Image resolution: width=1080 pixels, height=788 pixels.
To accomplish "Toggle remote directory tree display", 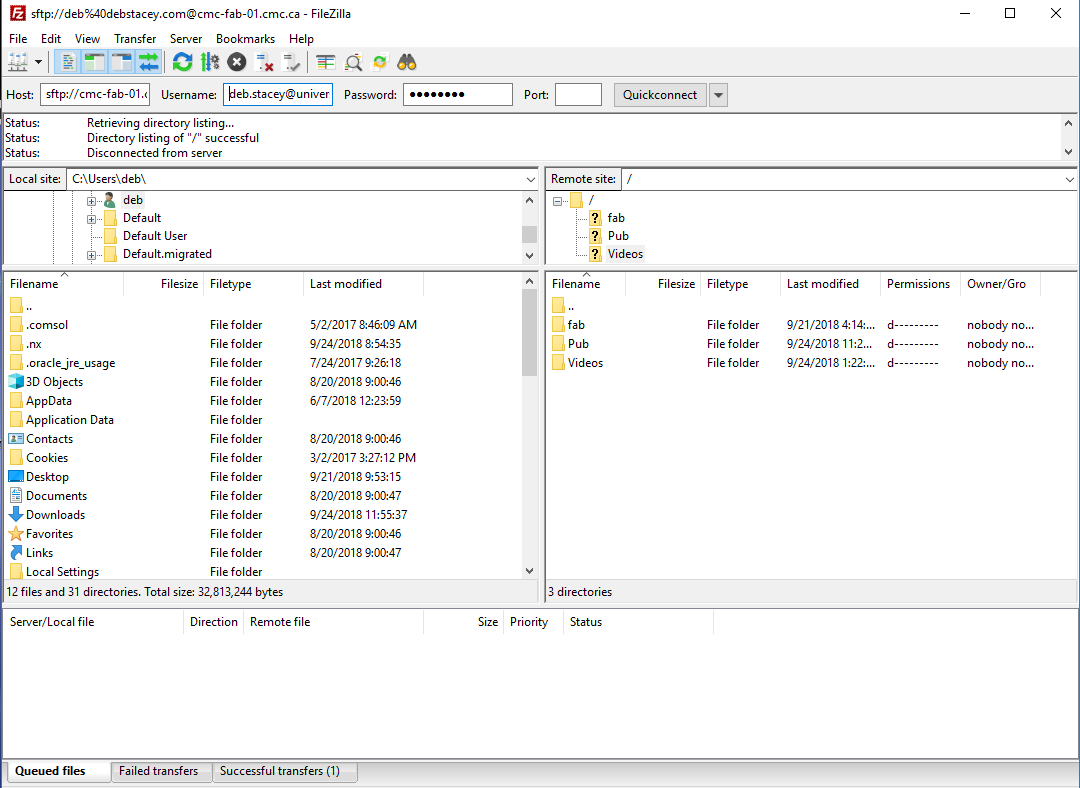I will (122, 63).
